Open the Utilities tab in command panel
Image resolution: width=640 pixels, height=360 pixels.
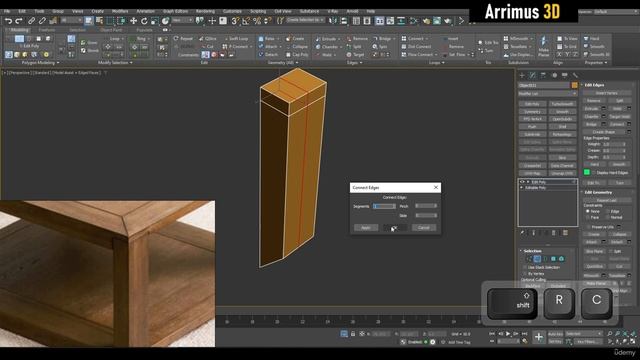click(575, 76)
